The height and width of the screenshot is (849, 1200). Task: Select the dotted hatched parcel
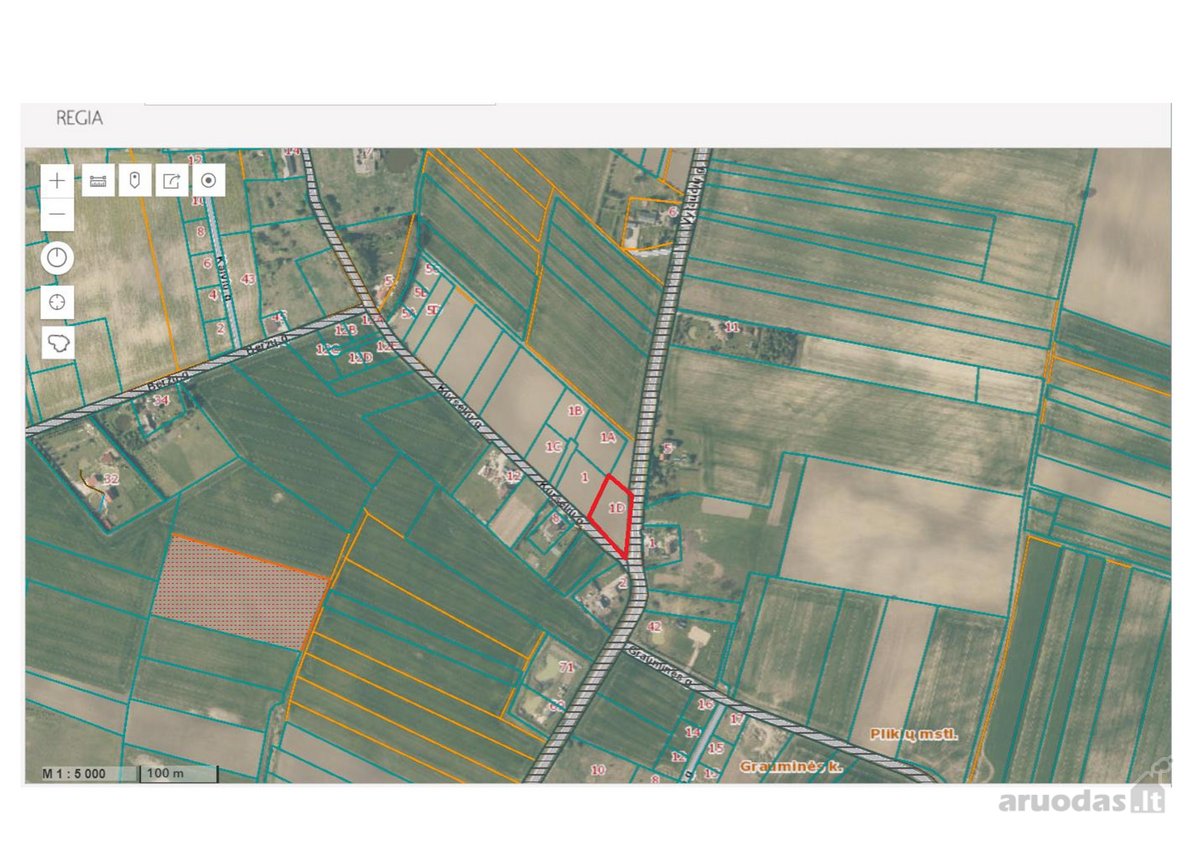(x=240, y=592)
